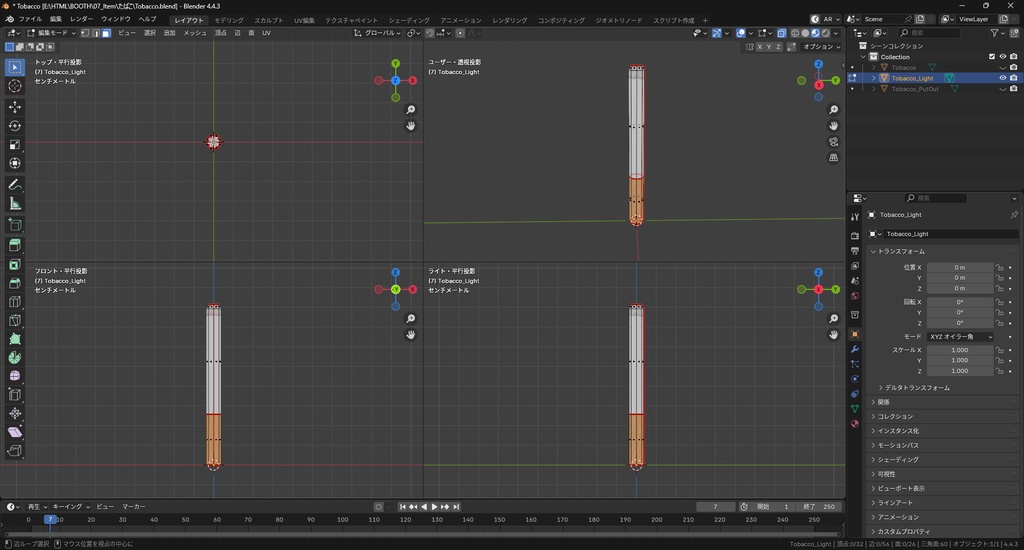The height and width of the screenshot is (550, 1024).
Task: Click the current frame number field
Action: [x=716, y=507]
